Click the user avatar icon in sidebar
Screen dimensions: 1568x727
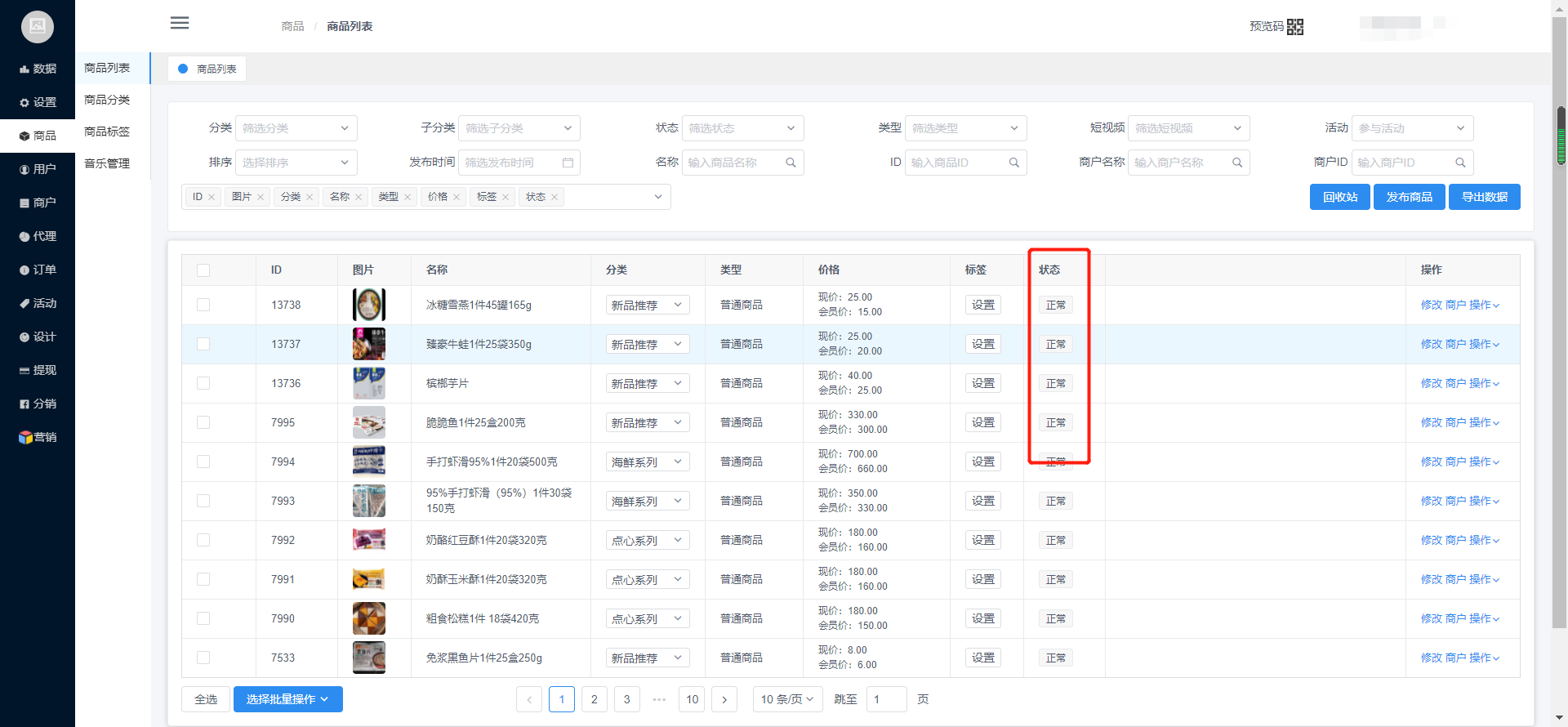click(x=38, y=27)
